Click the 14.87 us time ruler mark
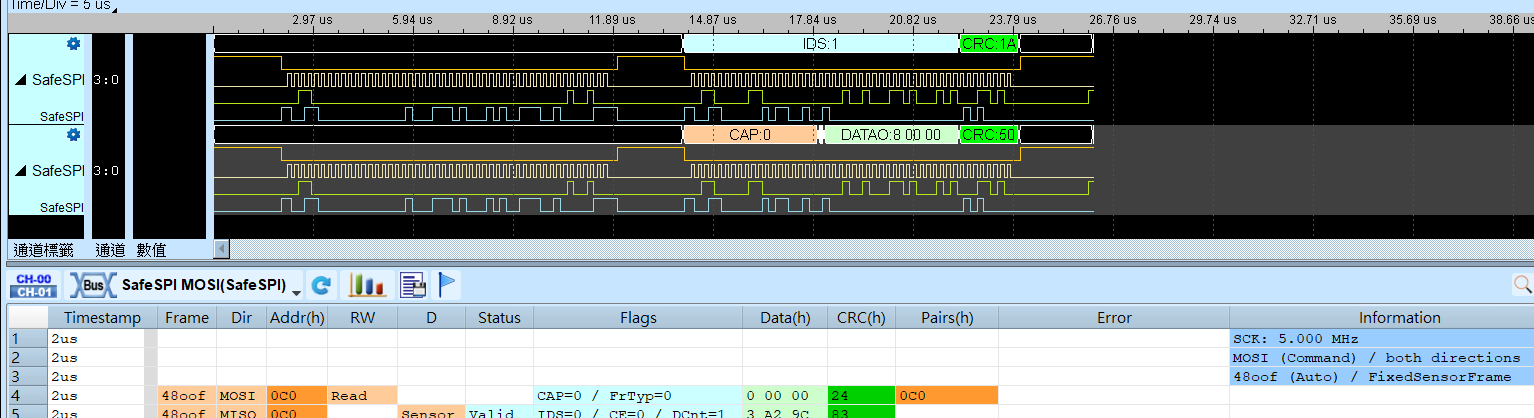The height and width of the screenshot is (418, 1534). (713, 19)
